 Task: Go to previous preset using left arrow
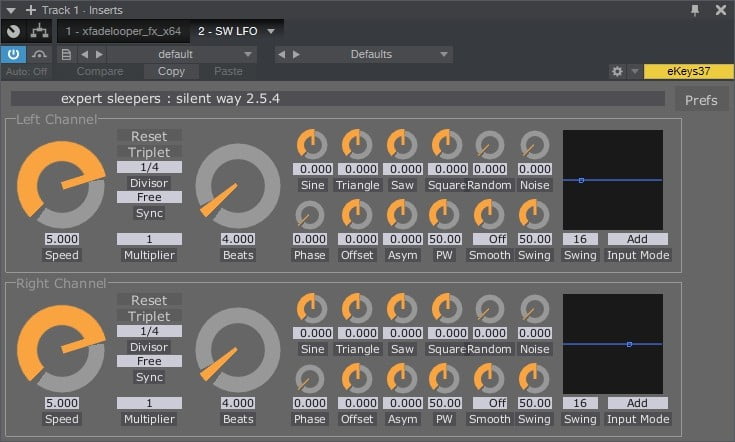(84, 54)
